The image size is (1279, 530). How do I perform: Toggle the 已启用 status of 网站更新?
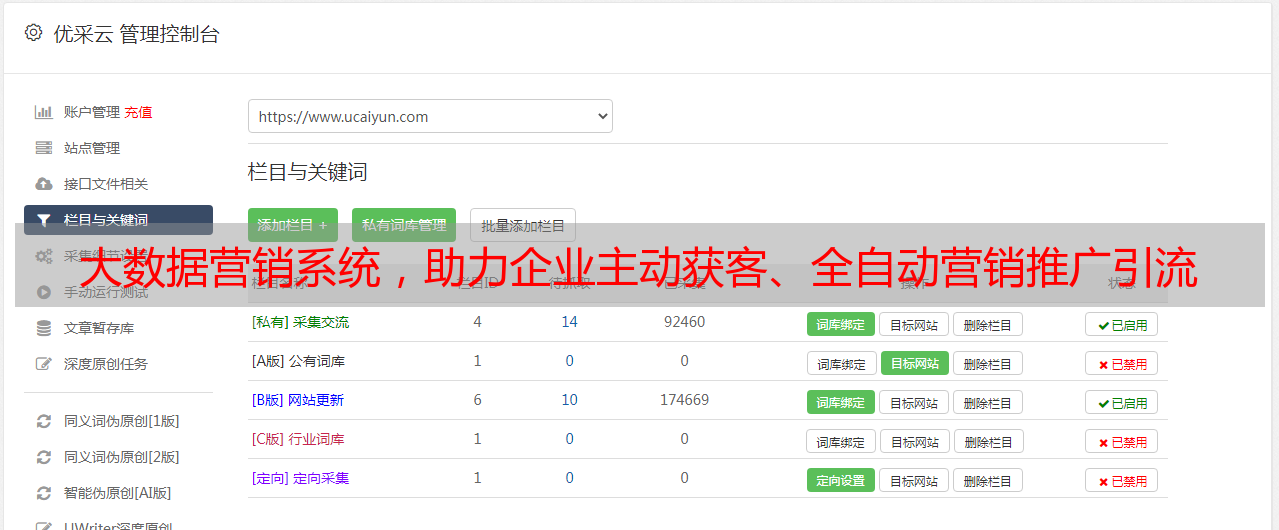pyautogui.click(x=1122, y=402)
